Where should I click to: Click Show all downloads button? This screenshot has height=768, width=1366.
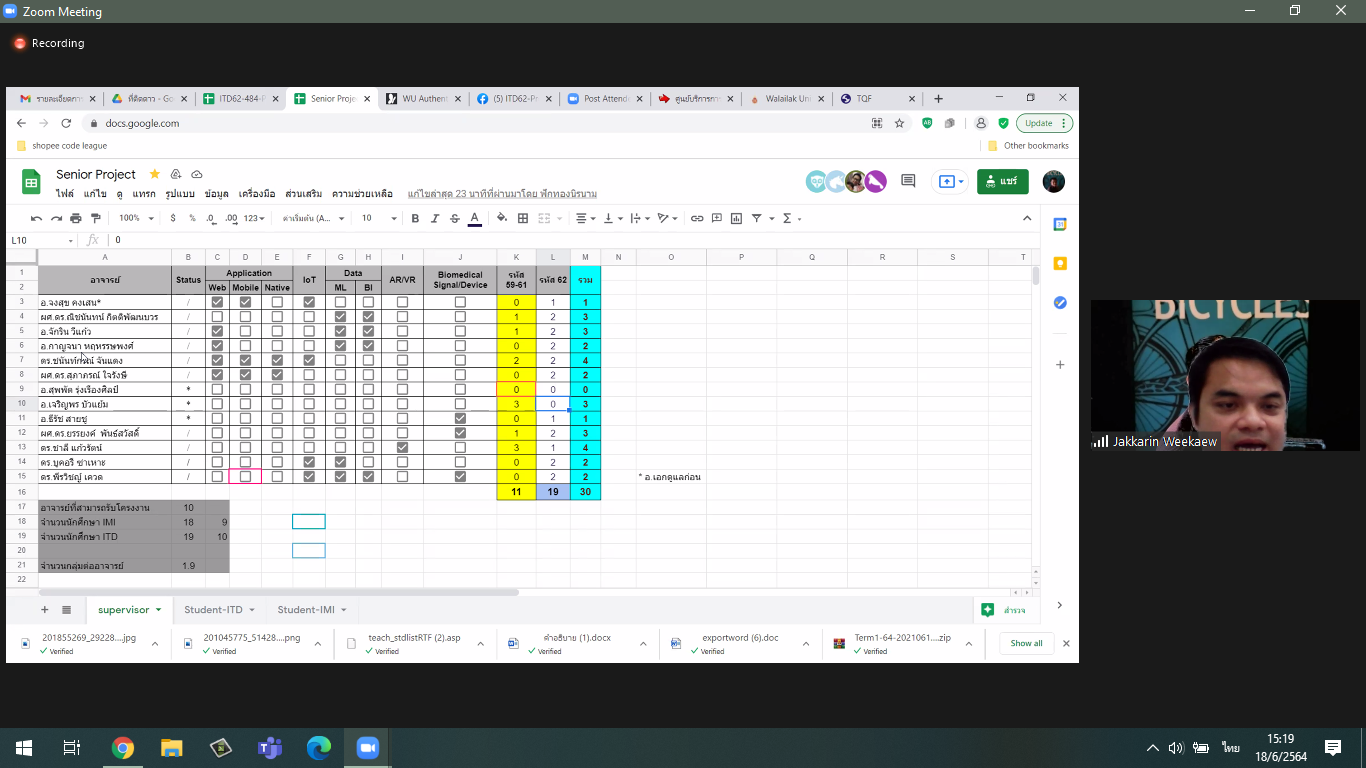point(1026,643)
